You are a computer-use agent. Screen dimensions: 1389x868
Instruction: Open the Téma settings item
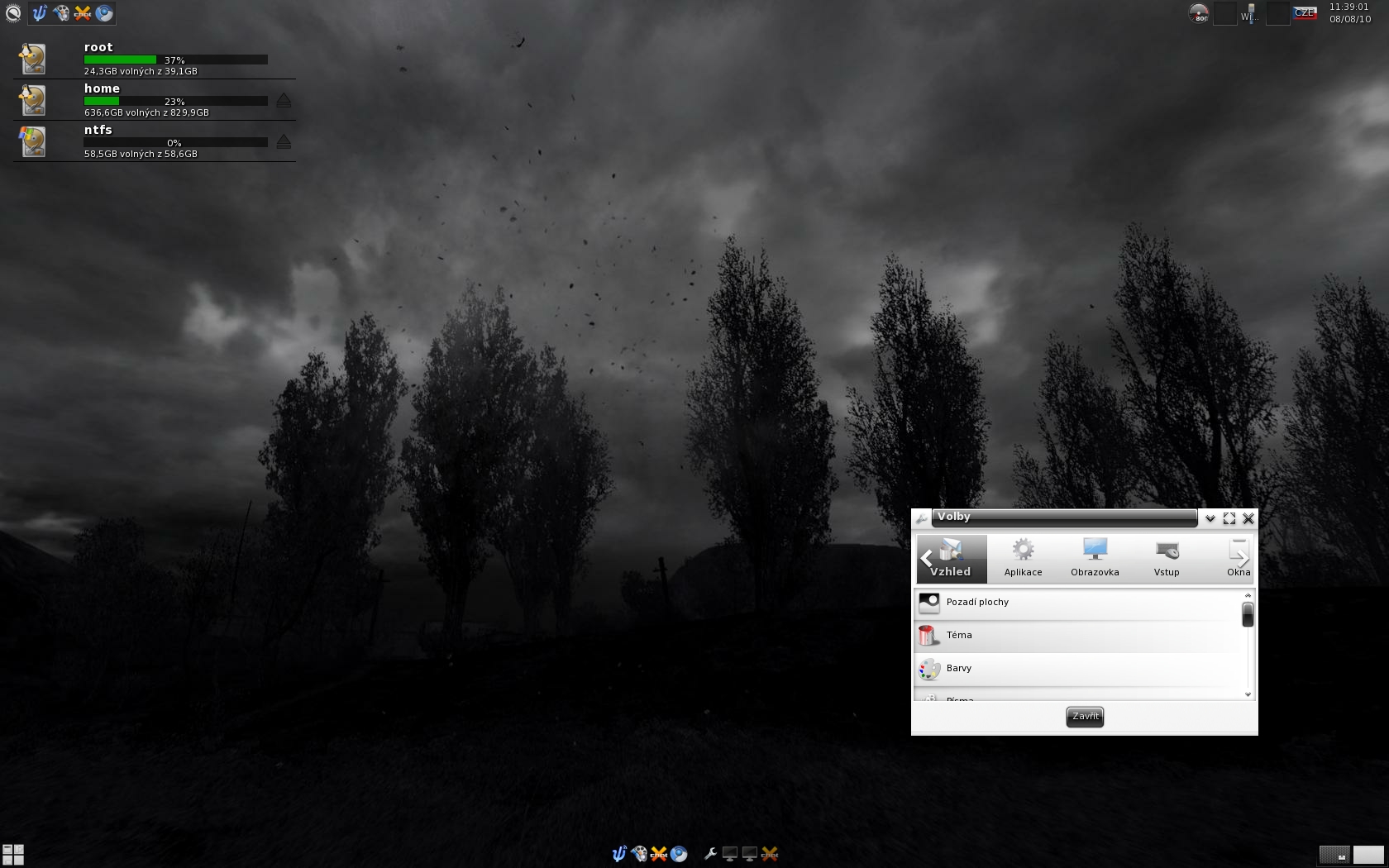coord(1078,636)
